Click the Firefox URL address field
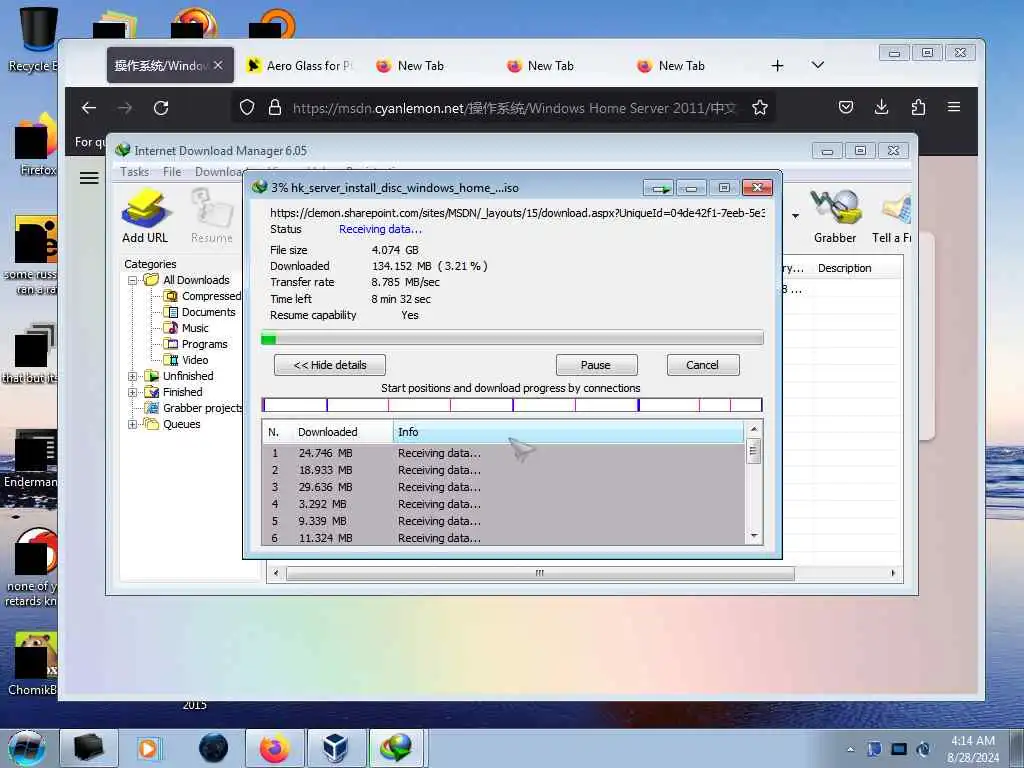Screen dimensions: 1024x768 point(513,108)
